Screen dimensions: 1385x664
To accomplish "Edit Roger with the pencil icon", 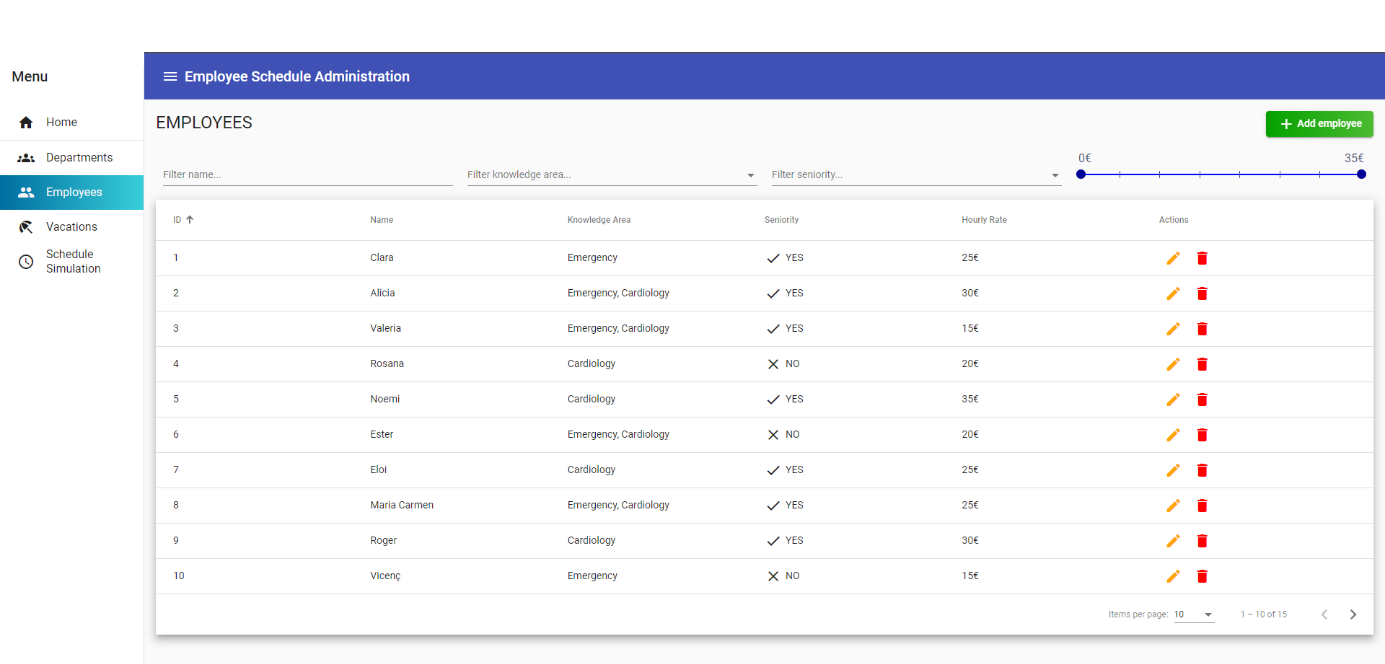I will pyautogui.click(x=1173, y=541).
